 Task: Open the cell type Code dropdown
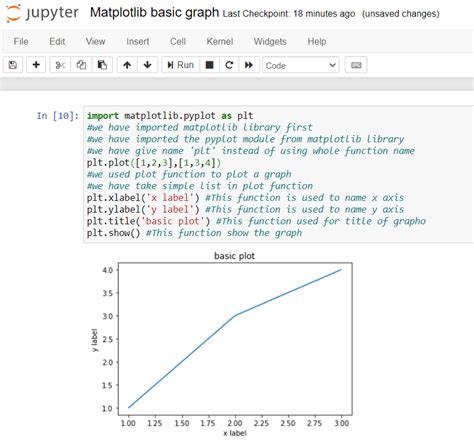click(301, 65)
